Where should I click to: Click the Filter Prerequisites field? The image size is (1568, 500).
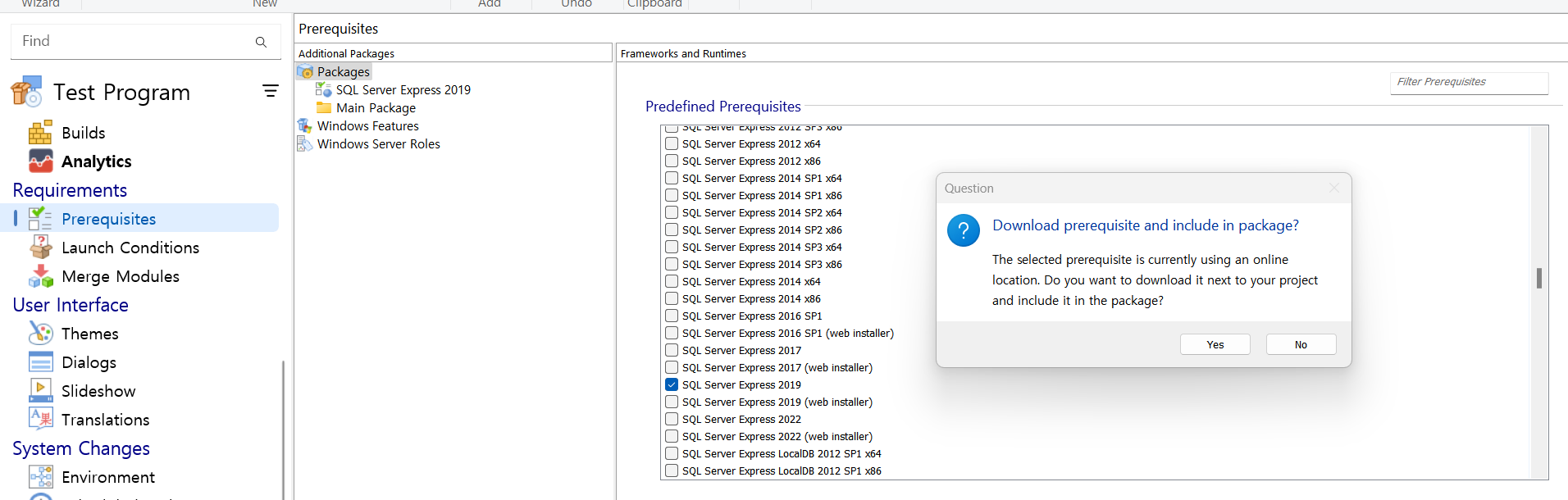click(1469, 82)
